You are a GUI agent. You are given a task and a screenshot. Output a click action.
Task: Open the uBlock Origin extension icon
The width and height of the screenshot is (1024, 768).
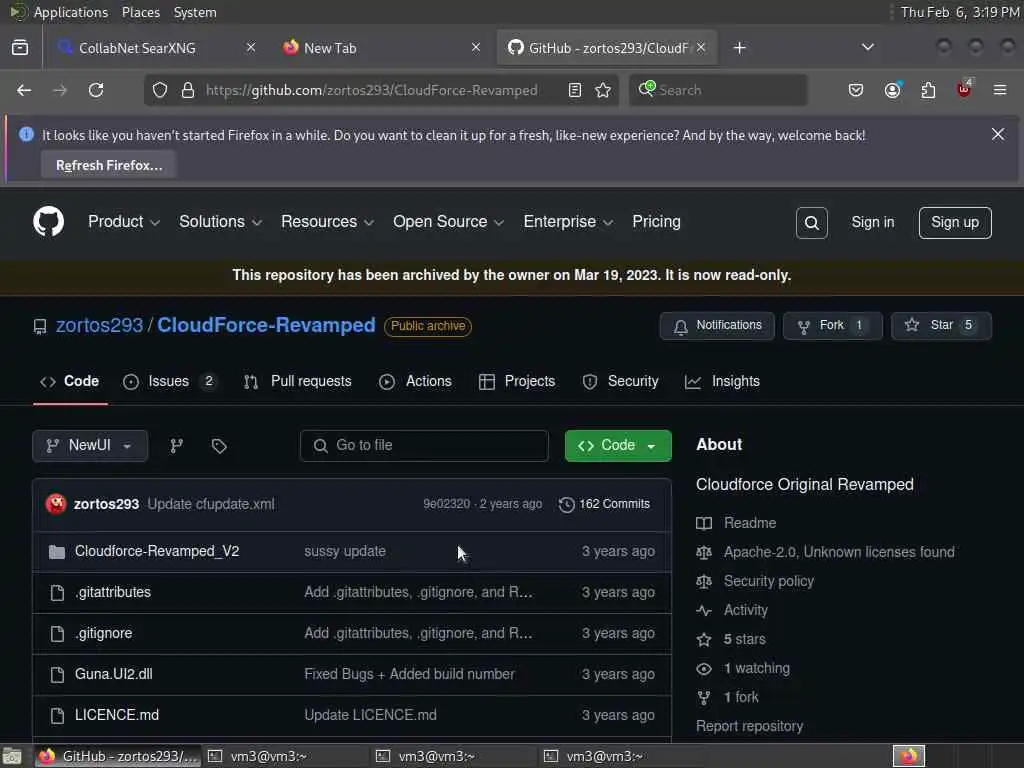pyautogui.click(x=964, y=89)
